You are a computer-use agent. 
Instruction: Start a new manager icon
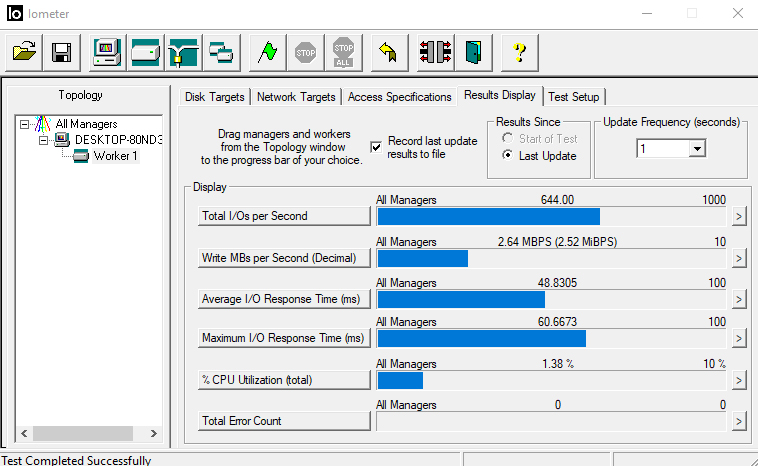tap(108, 51)
